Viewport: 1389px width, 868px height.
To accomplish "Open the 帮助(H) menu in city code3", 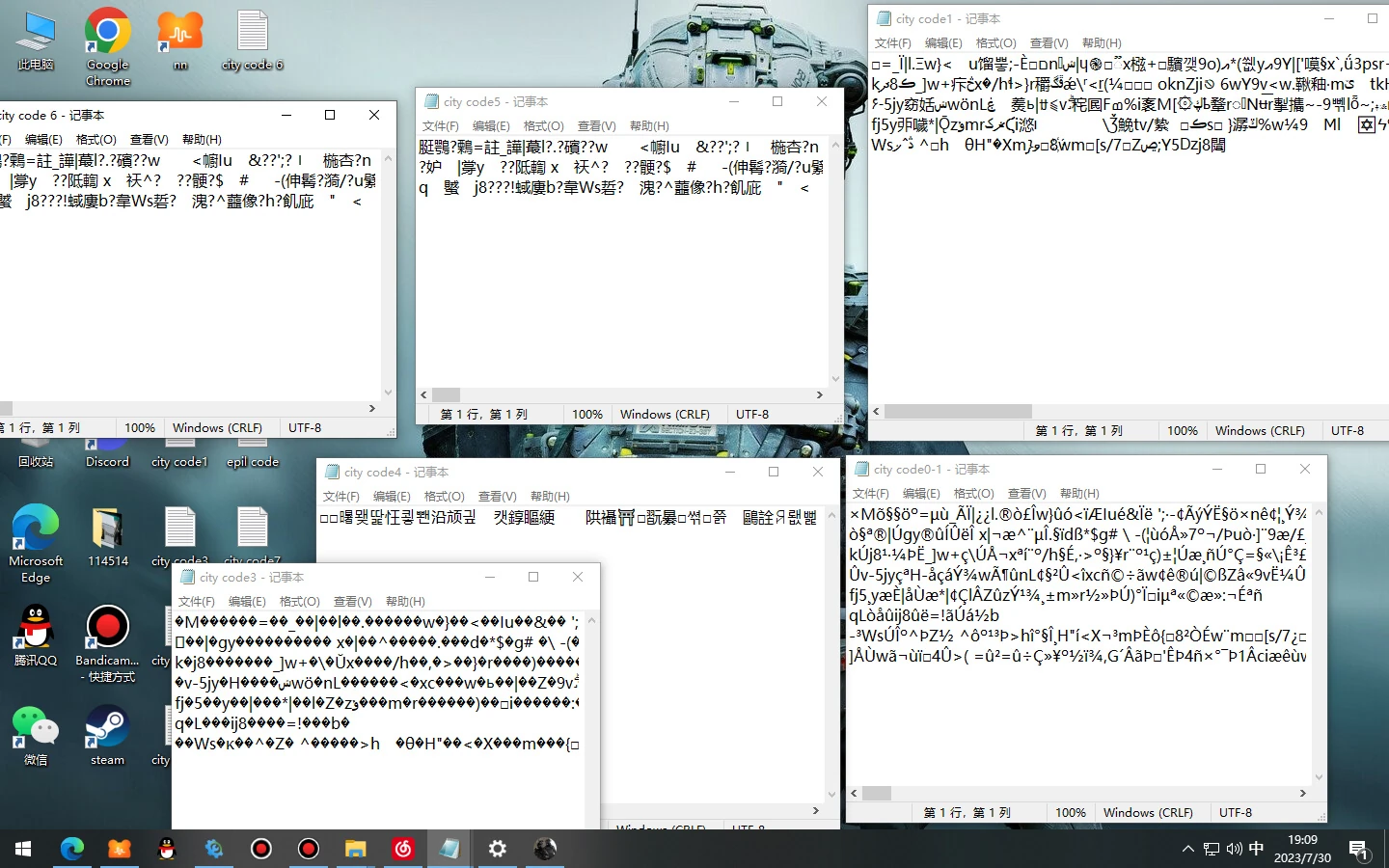I will coord(405,601).
